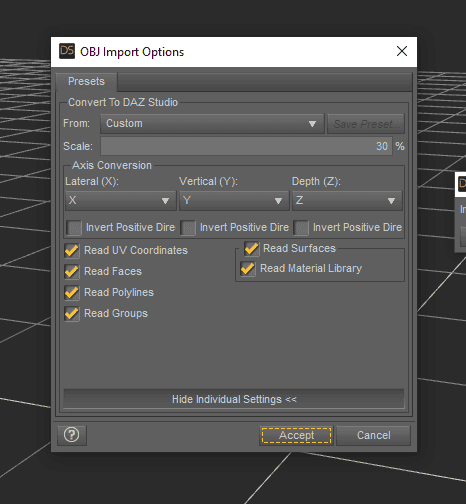The image size is (466, 504).
Task: Open the Depth (Z) axis dropdown
Action: tap(347, 200)
